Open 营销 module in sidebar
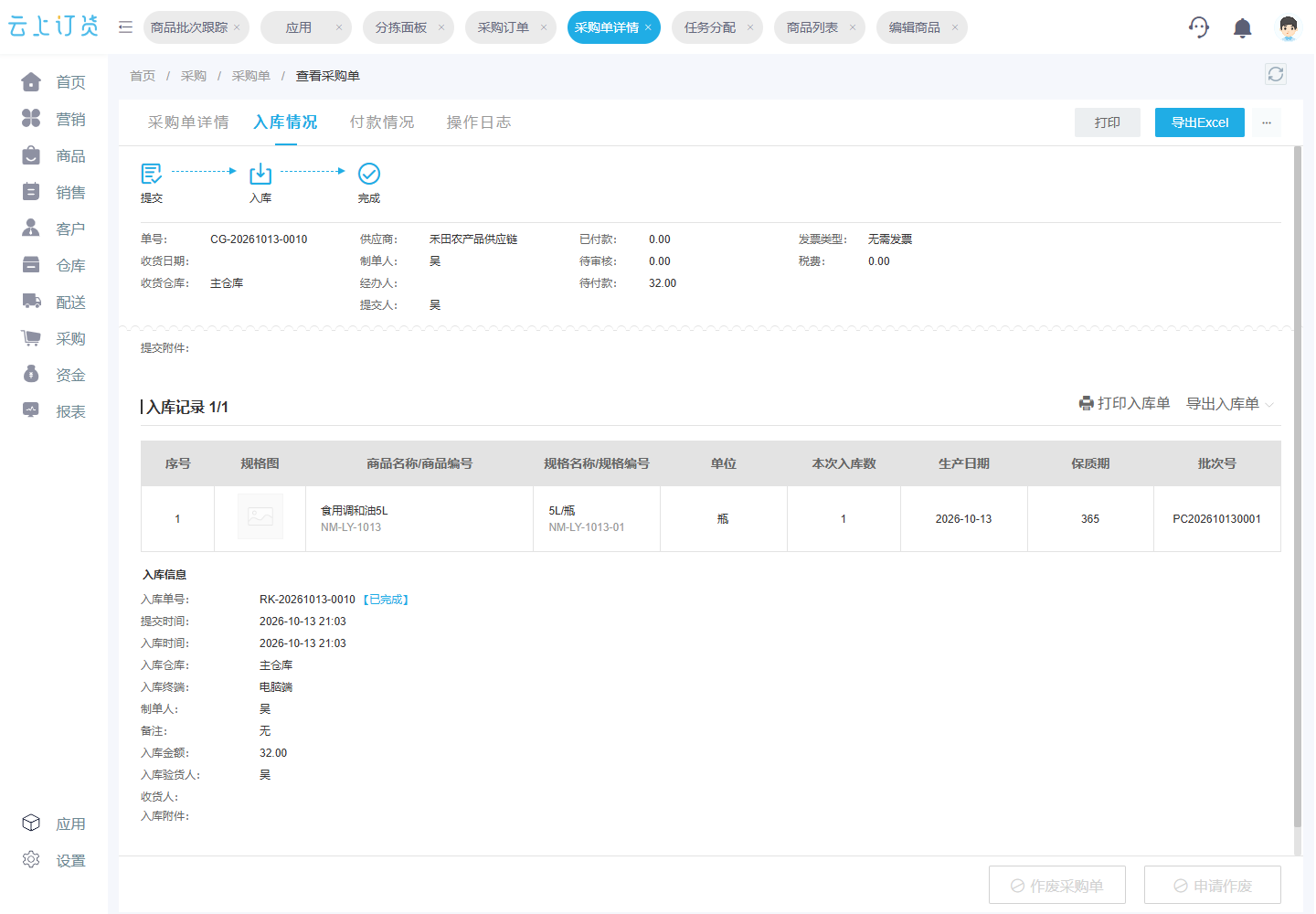The width and height of the screenshot is (1316, 914). pyautogui.click(x=54, y=119)
